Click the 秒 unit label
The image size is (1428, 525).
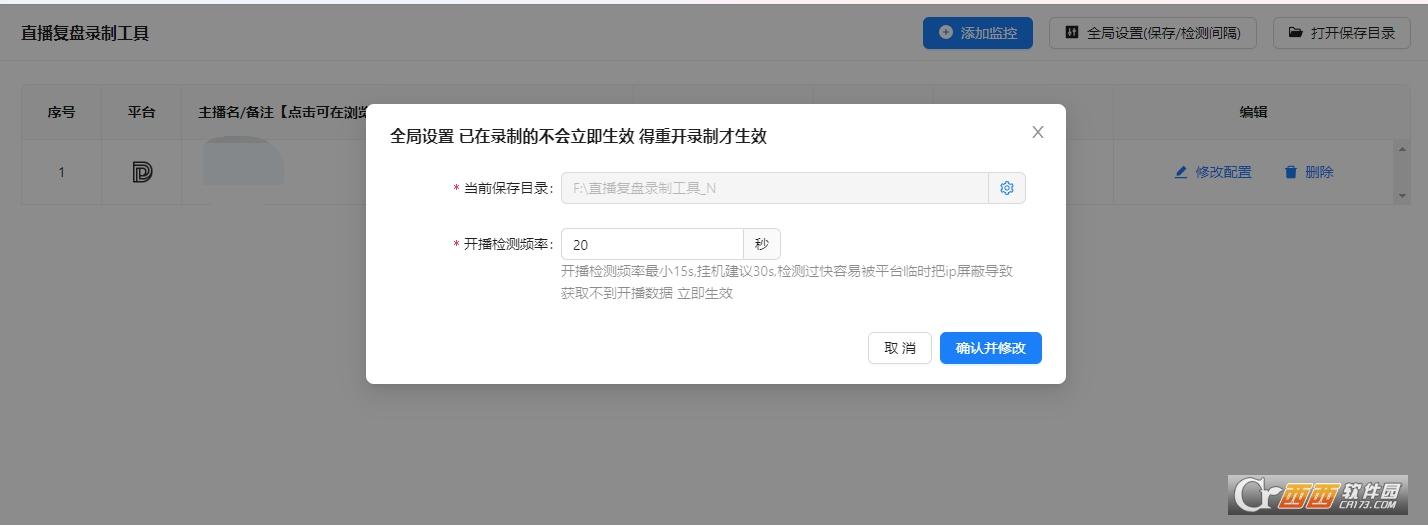(x=762, y=244)
